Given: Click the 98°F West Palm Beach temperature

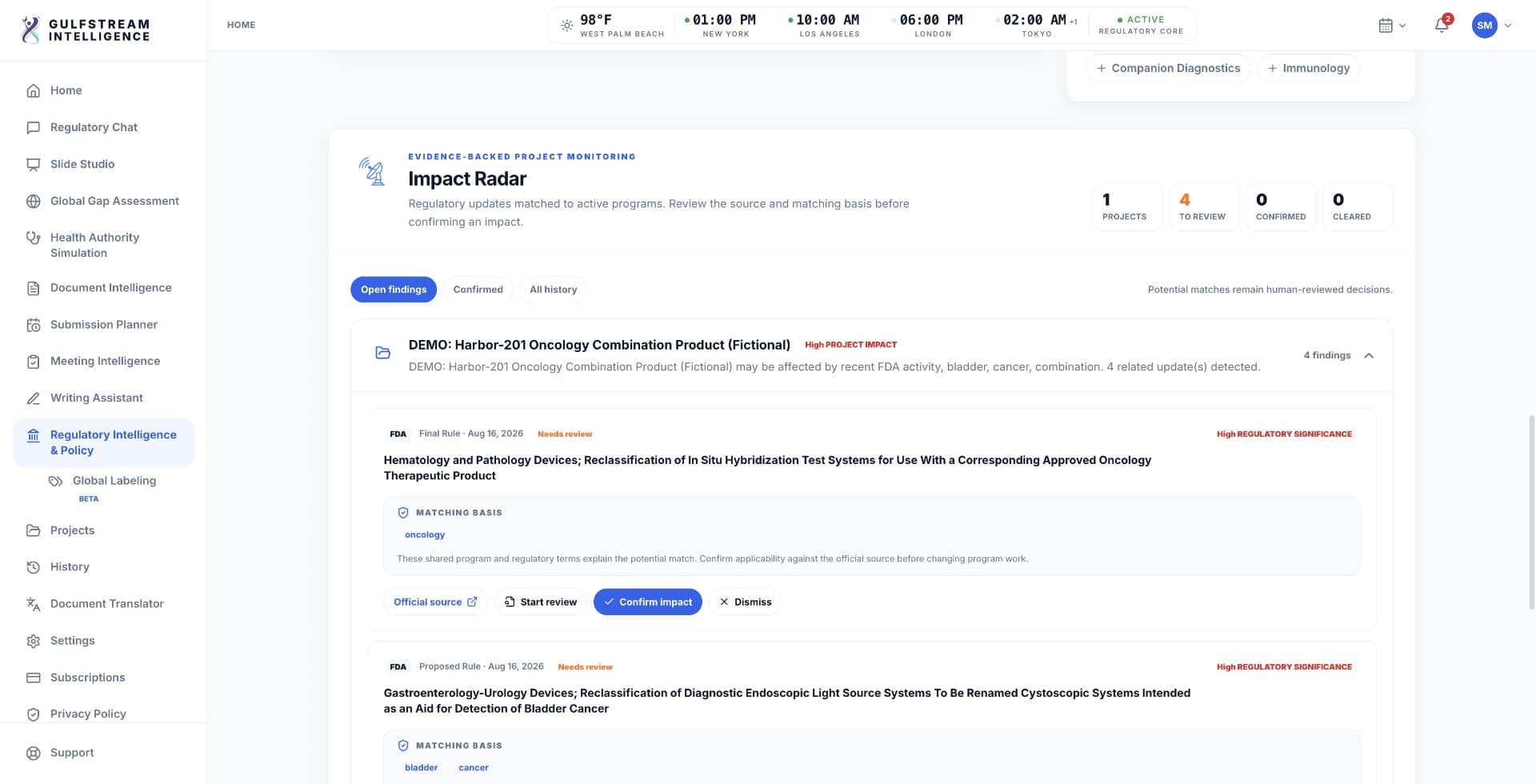Looking at the screenshot, I should pos(614,25).
